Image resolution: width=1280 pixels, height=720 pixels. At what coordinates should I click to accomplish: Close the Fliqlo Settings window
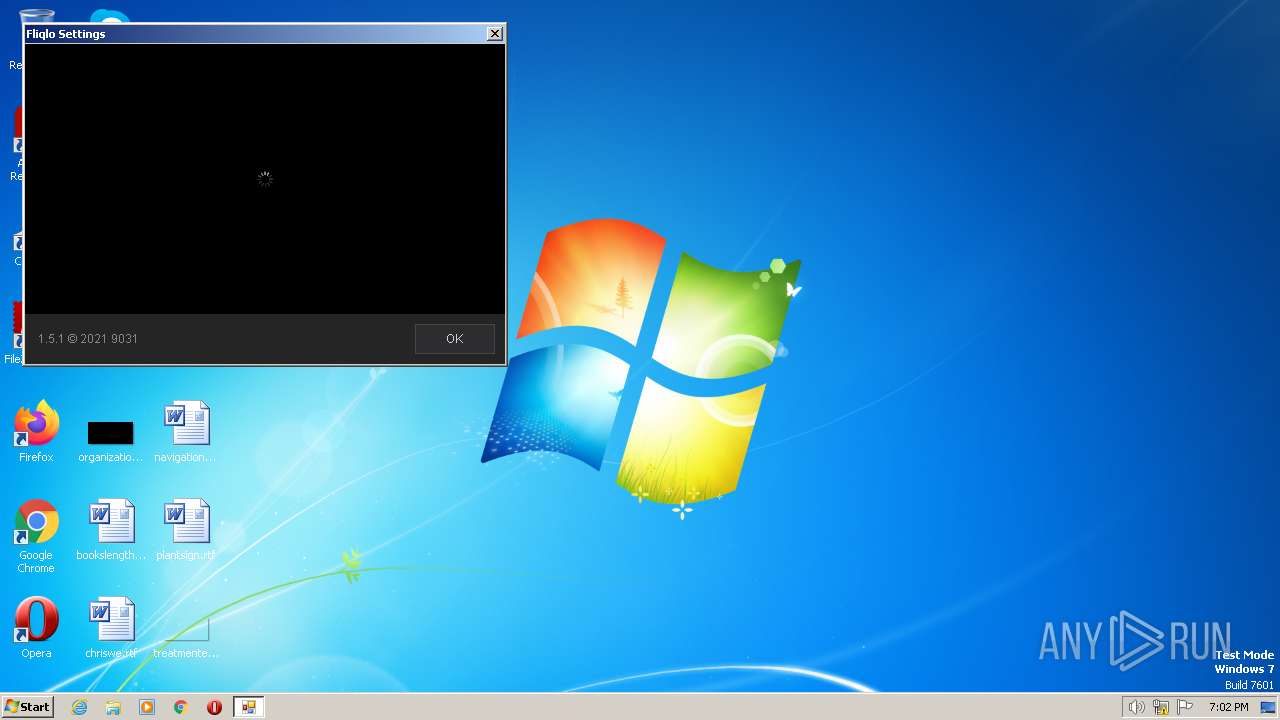point(494,33)
